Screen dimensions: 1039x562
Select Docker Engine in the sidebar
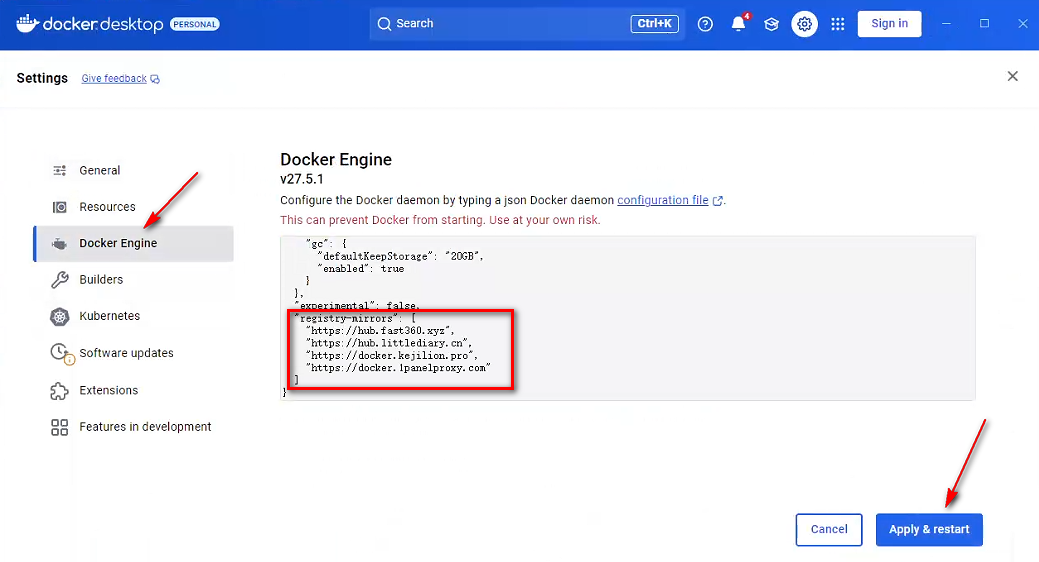click(133, 243)
